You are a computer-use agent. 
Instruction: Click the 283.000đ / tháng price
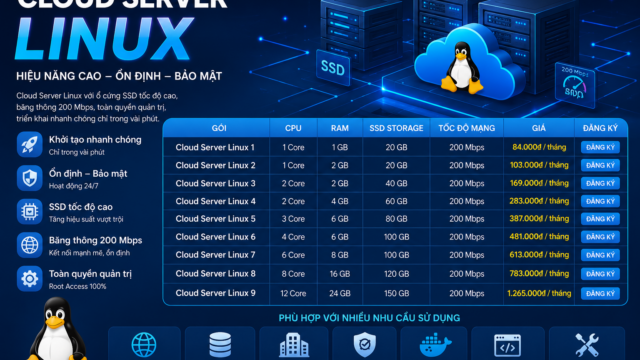pyautogui.click(x=539, y=201)
